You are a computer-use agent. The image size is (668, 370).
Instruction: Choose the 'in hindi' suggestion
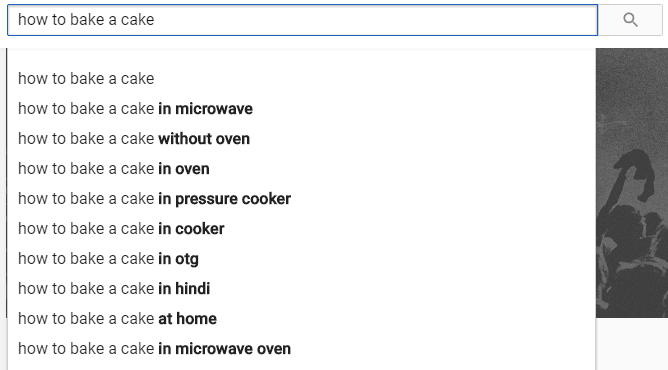(x=301, y=289)
